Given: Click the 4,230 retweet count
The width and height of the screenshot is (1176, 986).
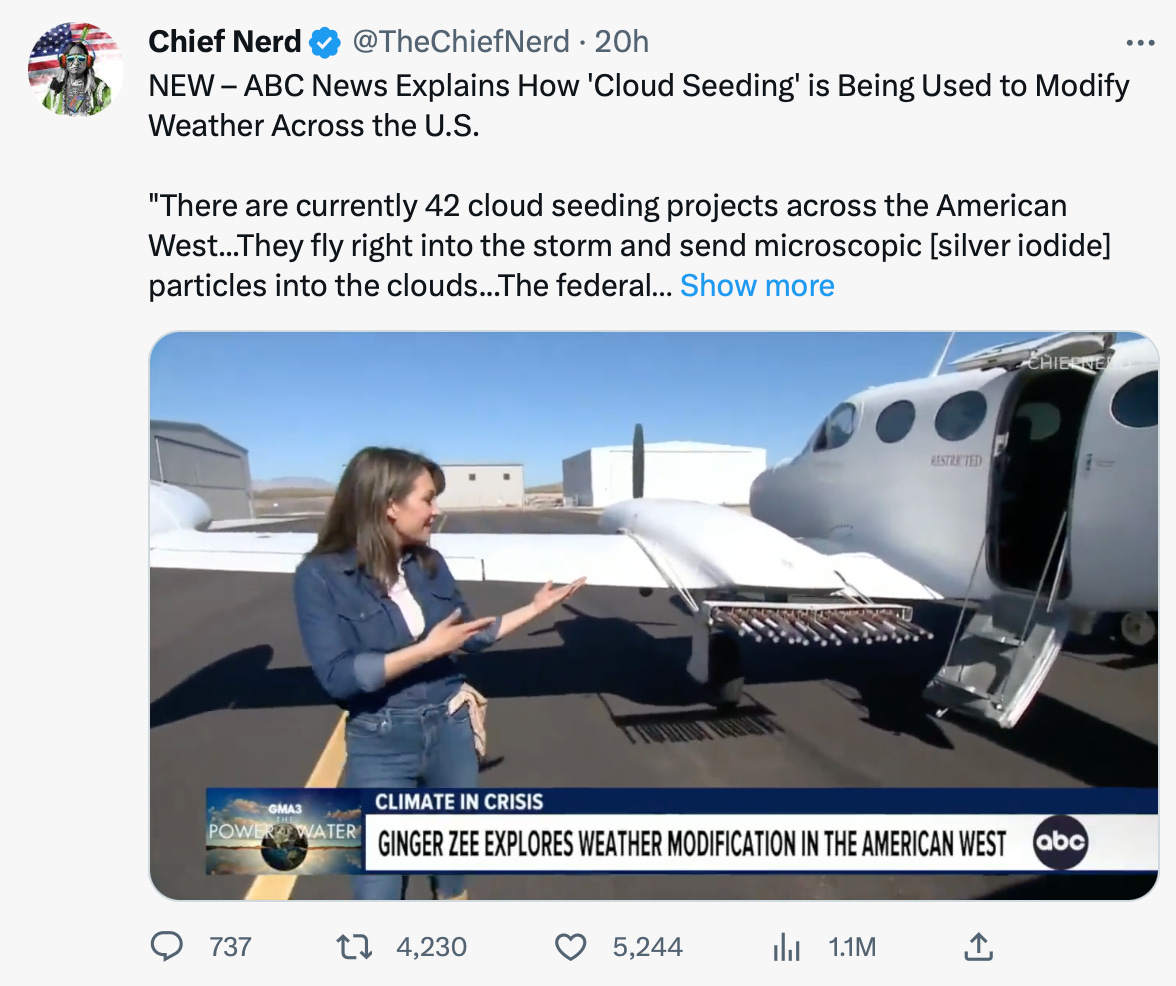Looking at the screenshot, I should point(432,946).
